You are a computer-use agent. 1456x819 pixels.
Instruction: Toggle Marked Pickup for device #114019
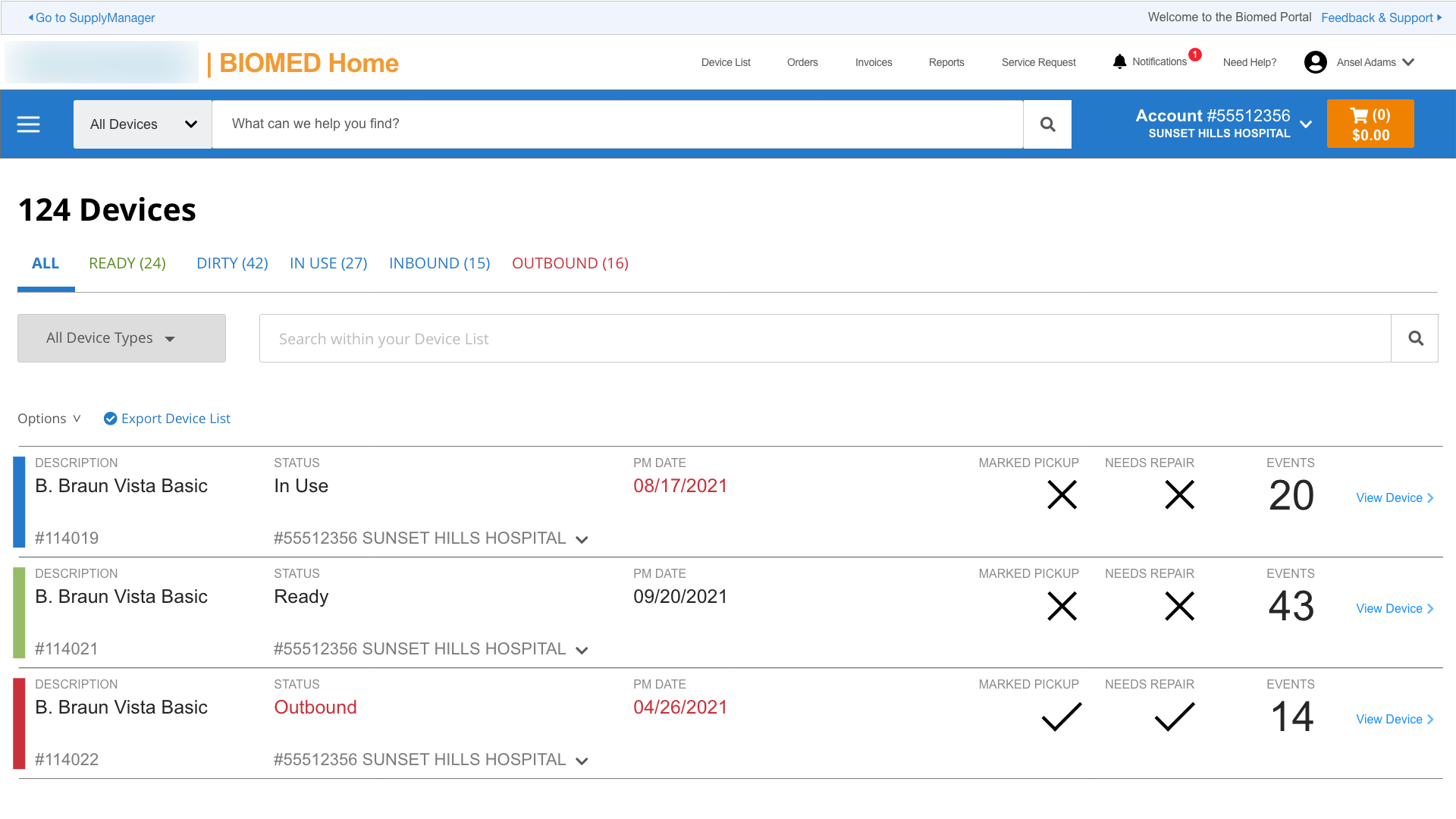1062,495
